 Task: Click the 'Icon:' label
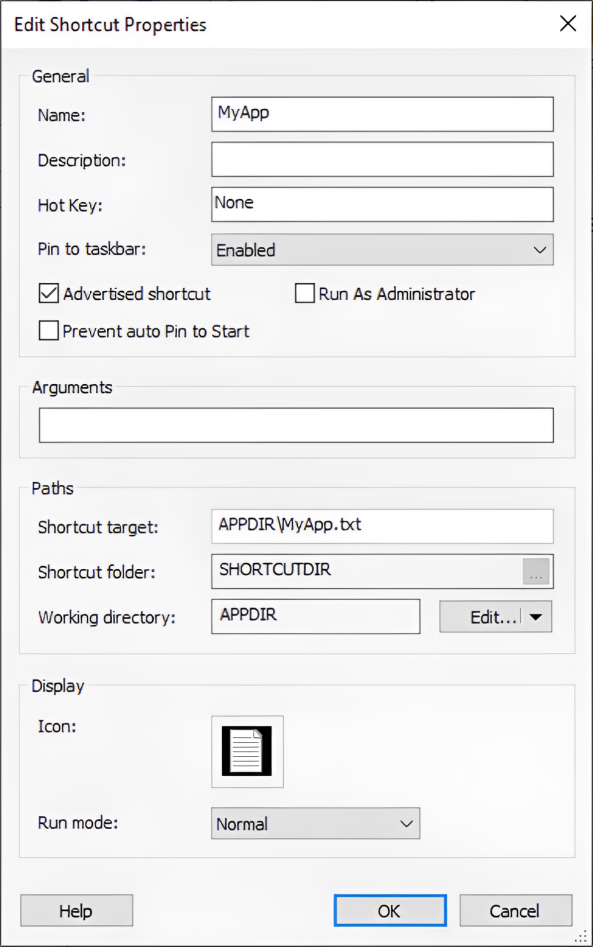pos(57,726)
